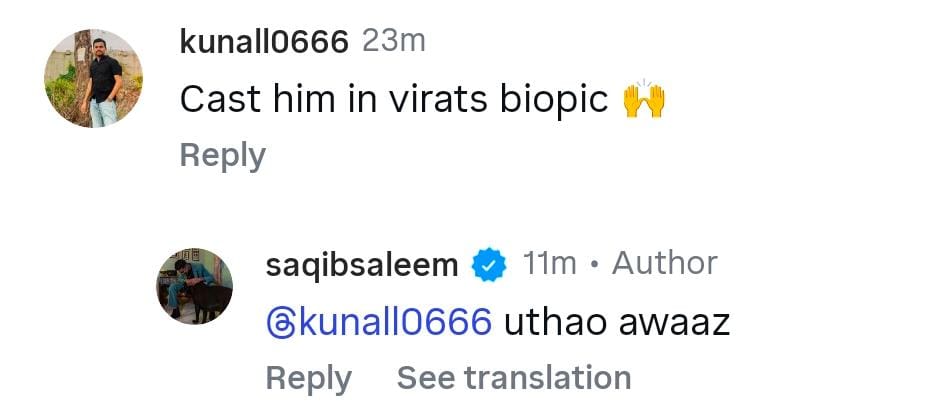The height and width of the screenshot is (406, 936).
Task: Click the dot separator before Author
Action: tap(594, 264)
